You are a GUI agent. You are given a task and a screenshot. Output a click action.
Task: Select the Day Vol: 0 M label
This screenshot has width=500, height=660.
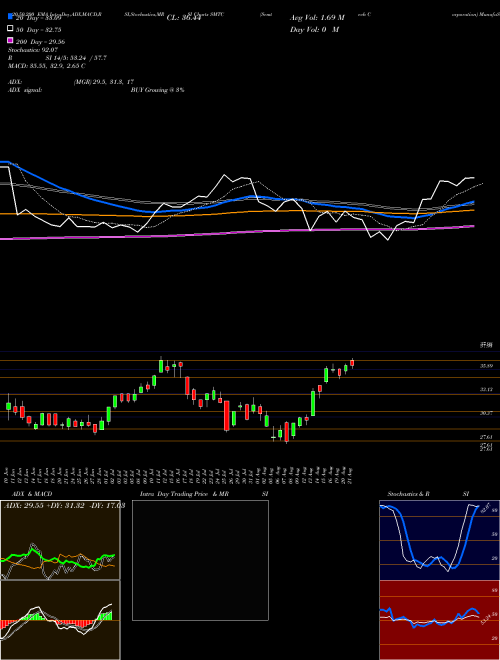pos(314,29)
